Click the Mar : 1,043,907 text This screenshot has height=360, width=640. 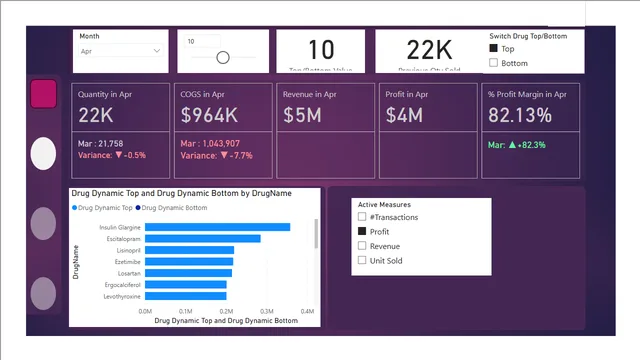pos(210,144)
